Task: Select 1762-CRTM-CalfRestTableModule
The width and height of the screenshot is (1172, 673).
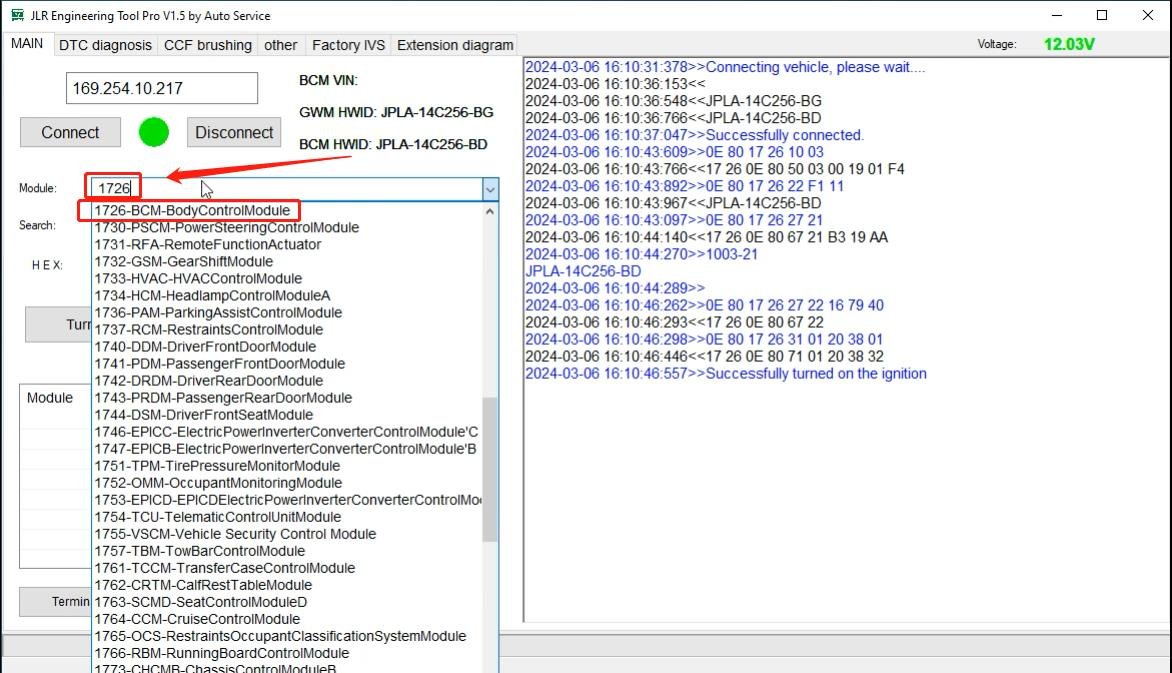Action: (287, 585)
